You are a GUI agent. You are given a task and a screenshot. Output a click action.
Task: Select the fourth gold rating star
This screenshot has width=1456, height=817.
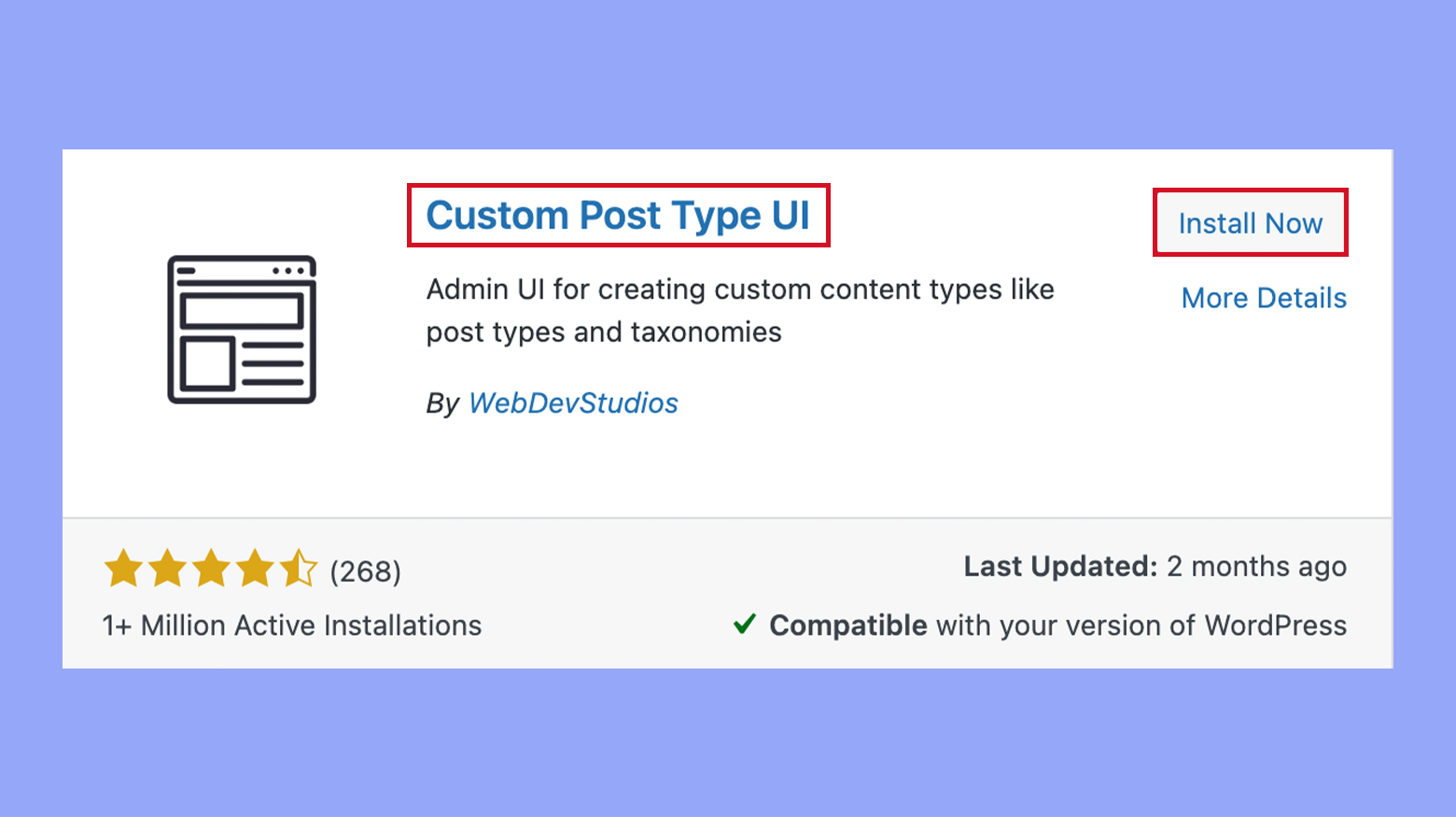(x=257, y=568)
